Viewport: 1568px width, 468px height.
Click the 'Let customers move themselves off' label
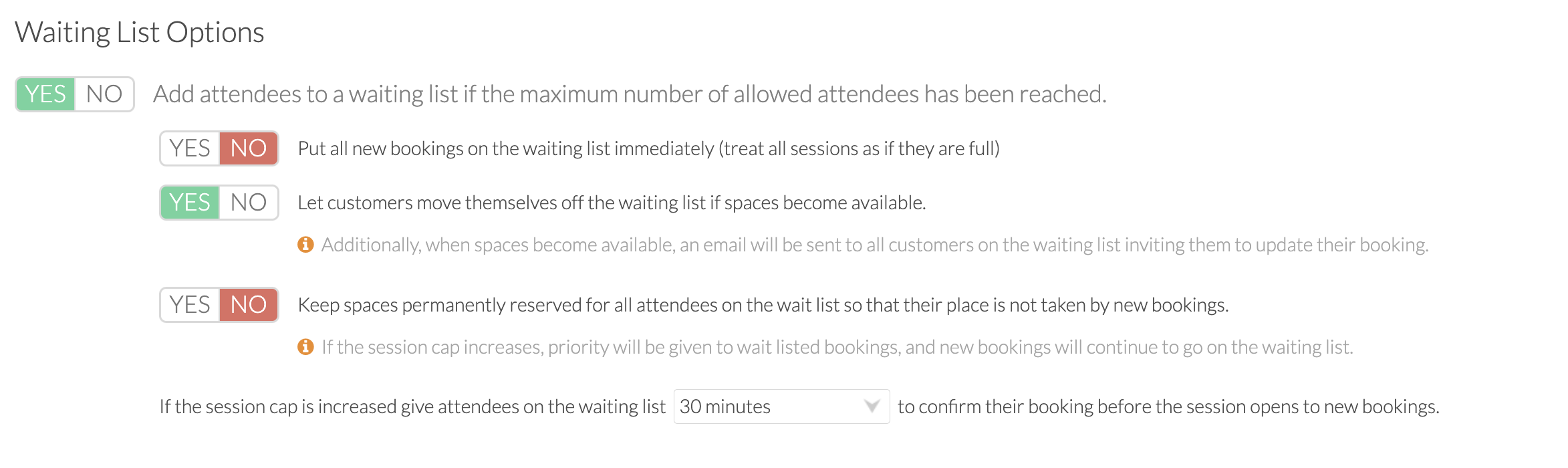[612, 203]
